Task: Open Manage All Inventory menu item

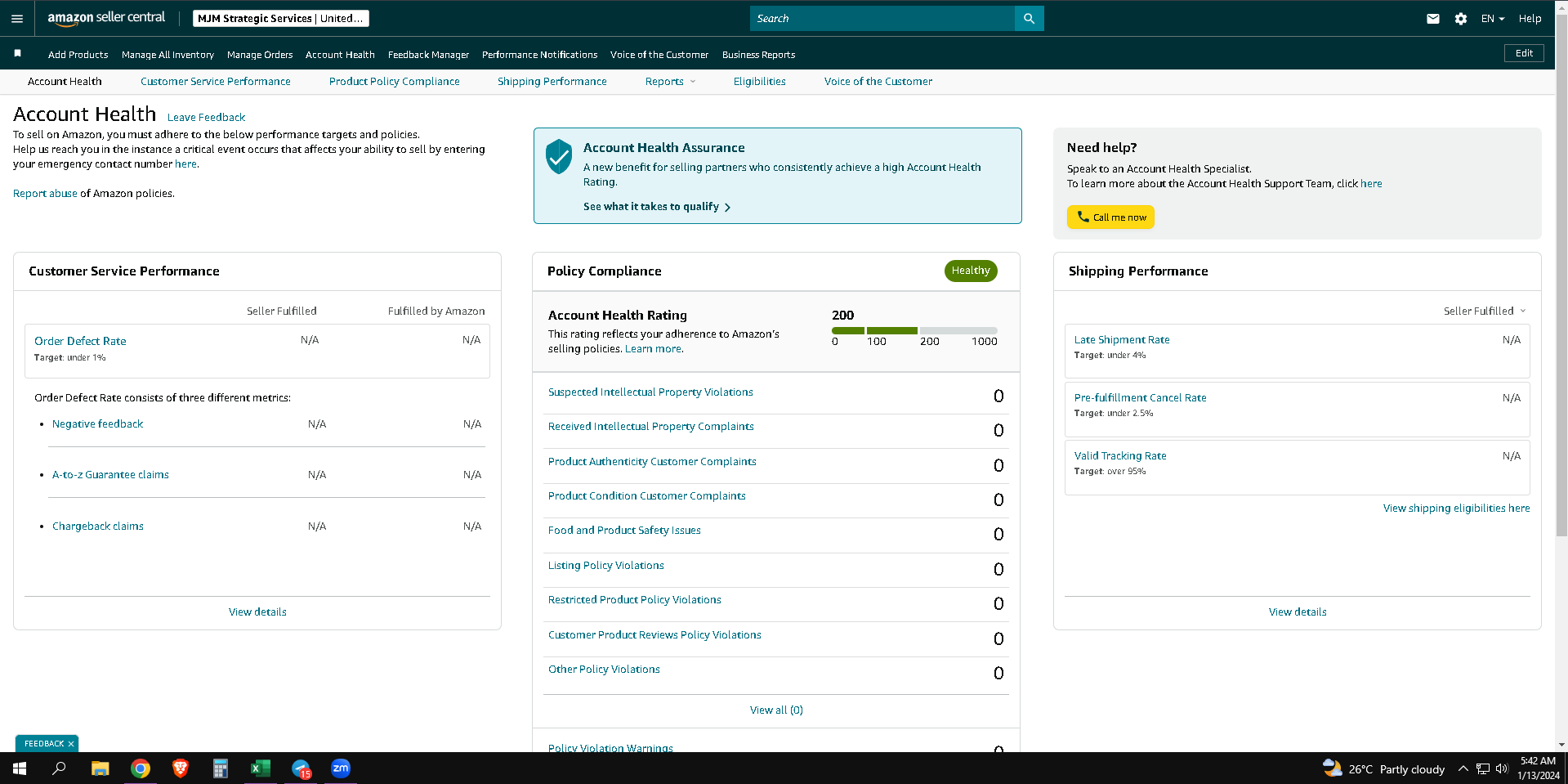Action: [168, 55]
